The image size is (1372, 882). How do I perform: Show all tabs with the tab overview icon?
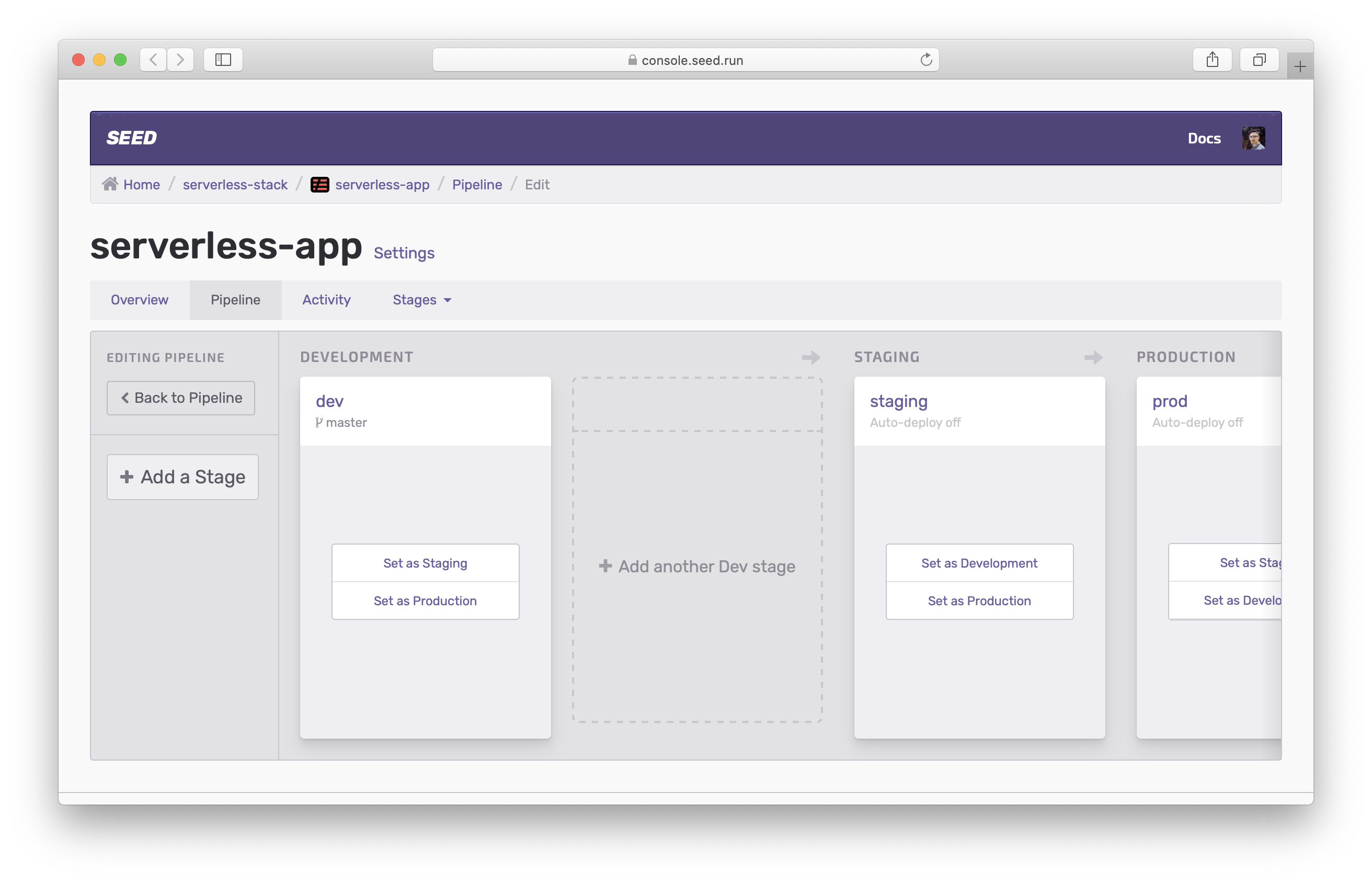click(x=1259, y=60)
